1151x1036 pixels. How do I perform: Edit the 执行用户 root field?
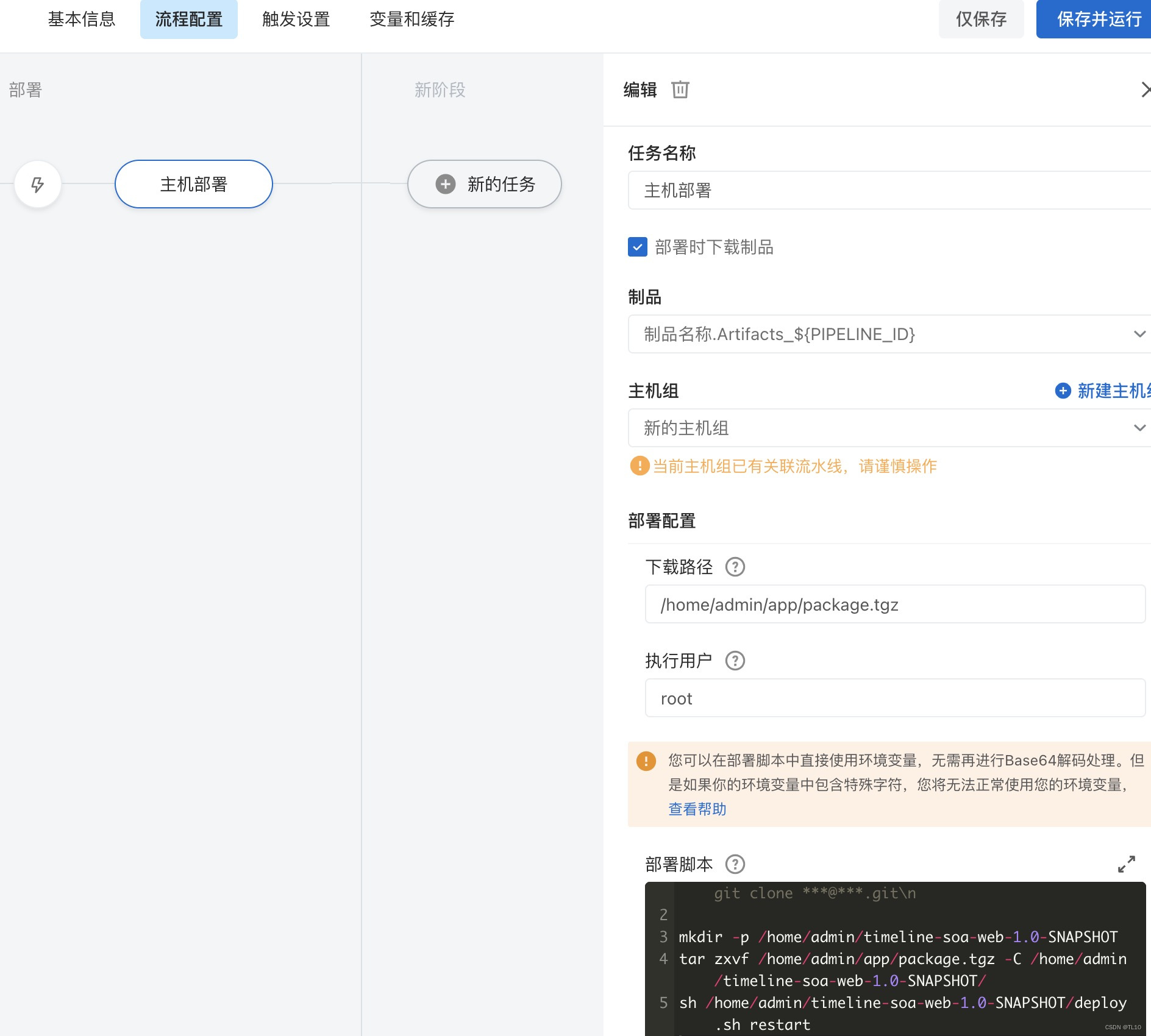click(896, 698)
